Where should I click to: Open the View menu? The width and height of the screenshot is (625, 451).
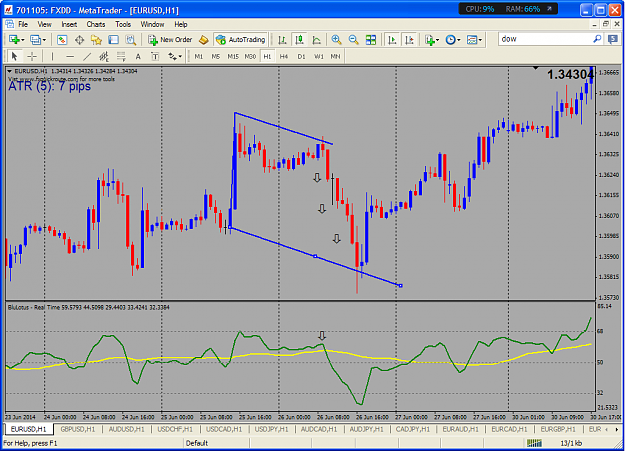tap(44, 24)
